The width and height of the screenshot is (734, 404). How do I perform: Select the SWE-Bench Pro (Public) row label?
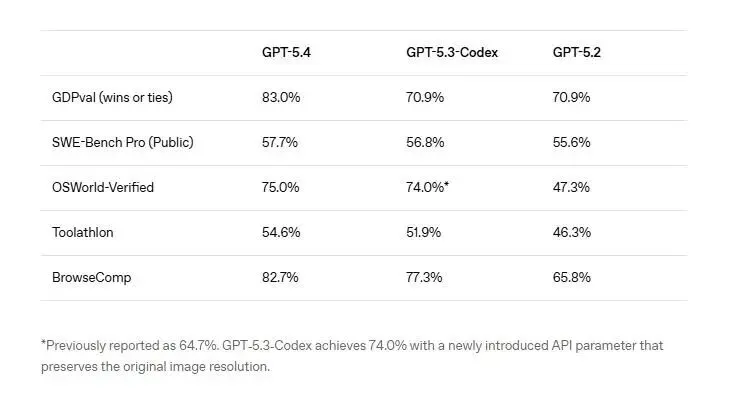tap(123, 142)
